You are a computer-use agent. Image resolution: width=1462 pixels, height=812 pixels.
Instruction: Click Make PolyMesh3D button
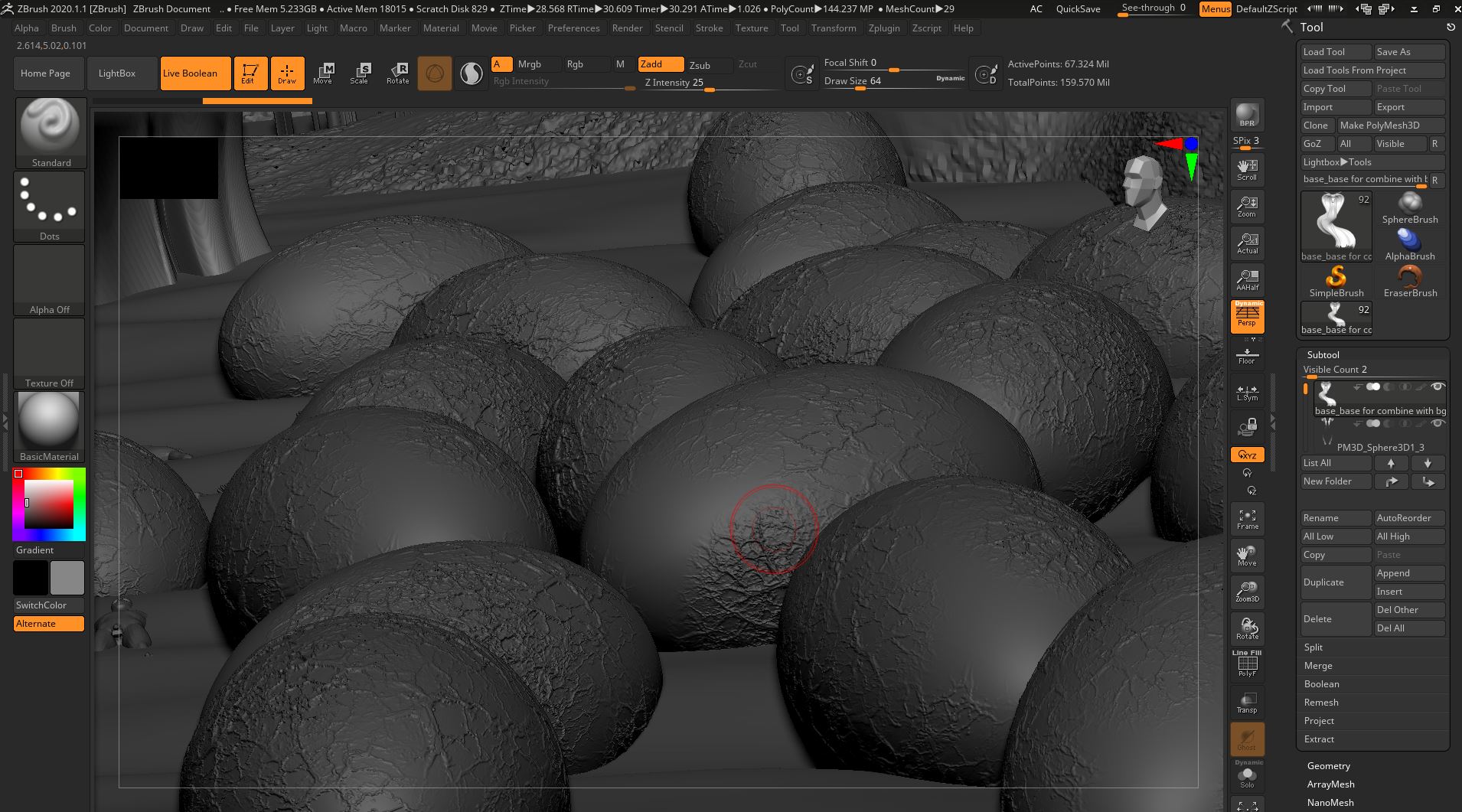pos(1391,126)
